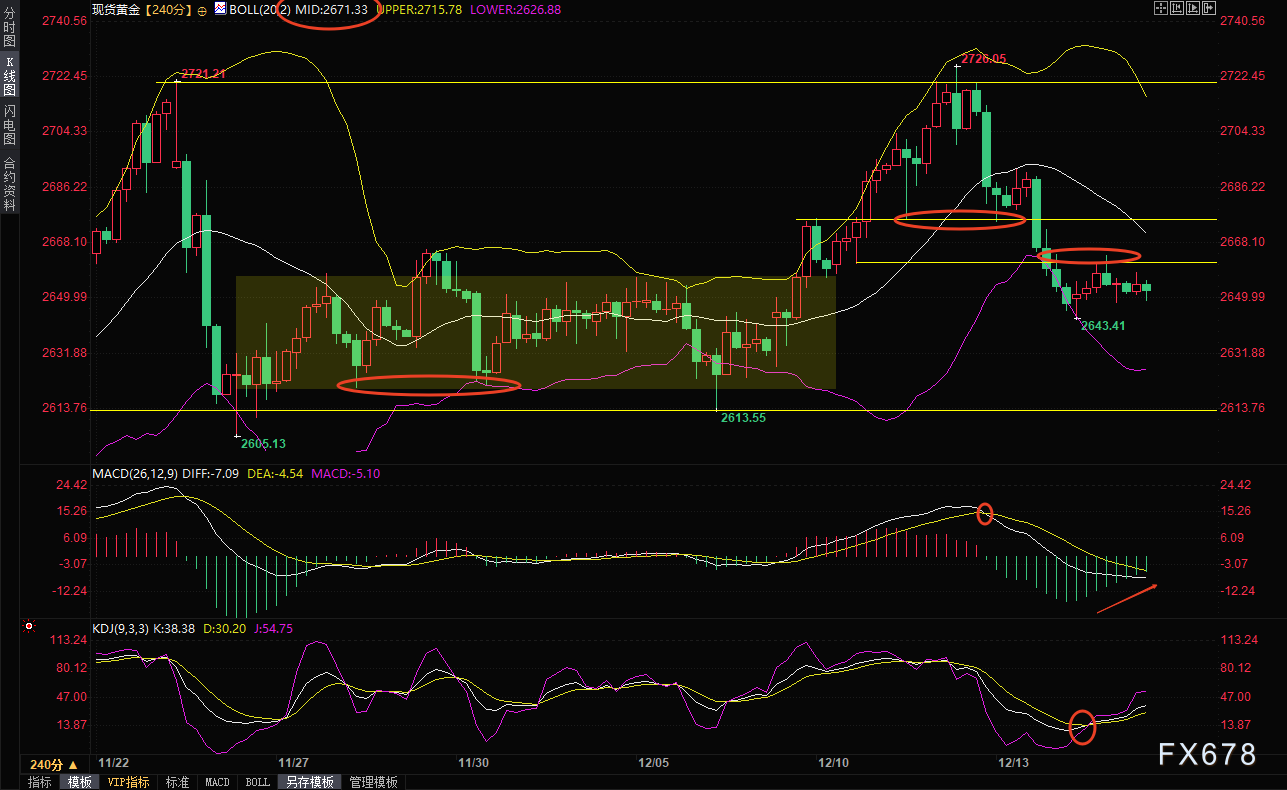The height and width of the screenshot is (790, 1287).
Task: Click the right-axis 2649.99 price label
Action: 1242,297
